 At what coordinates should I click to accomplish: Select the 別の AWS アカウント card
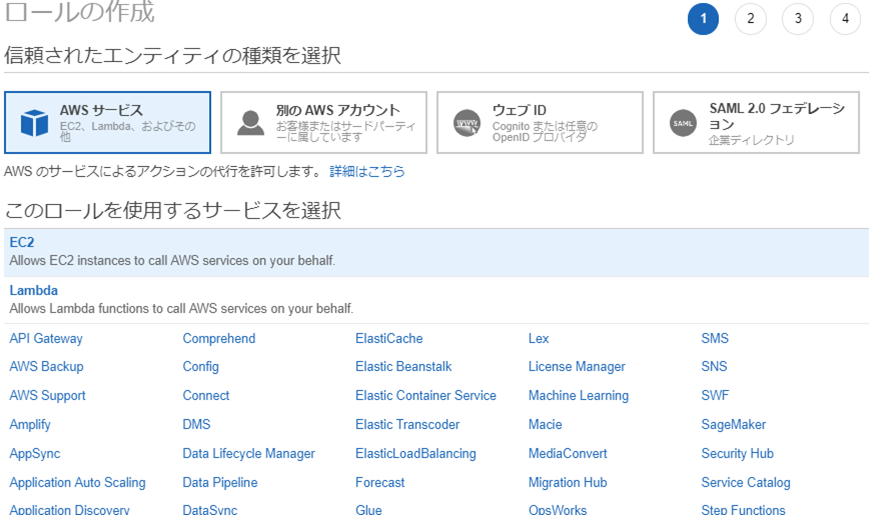click(x=324, y=122)
